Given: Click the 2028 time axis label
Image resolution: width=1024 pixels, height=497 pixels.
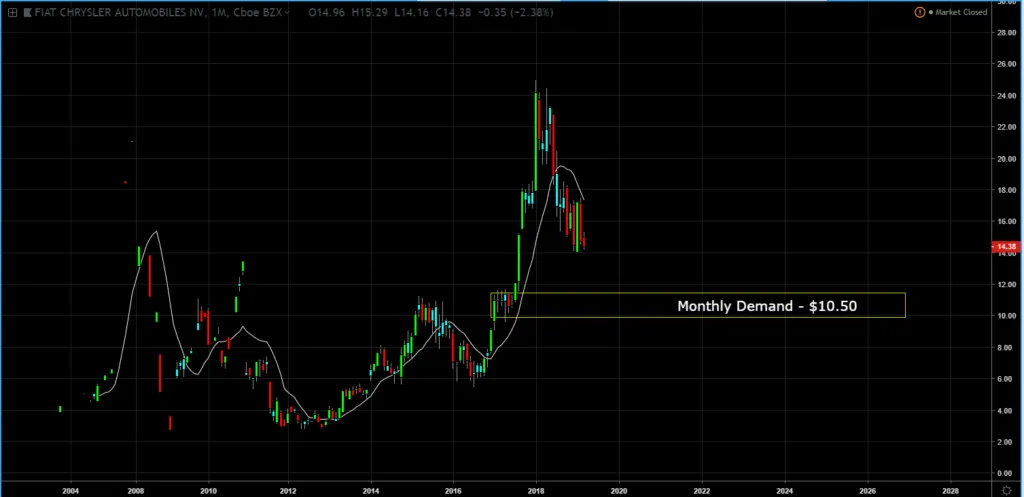Looking at the screenshot, I should pos(951,490).
